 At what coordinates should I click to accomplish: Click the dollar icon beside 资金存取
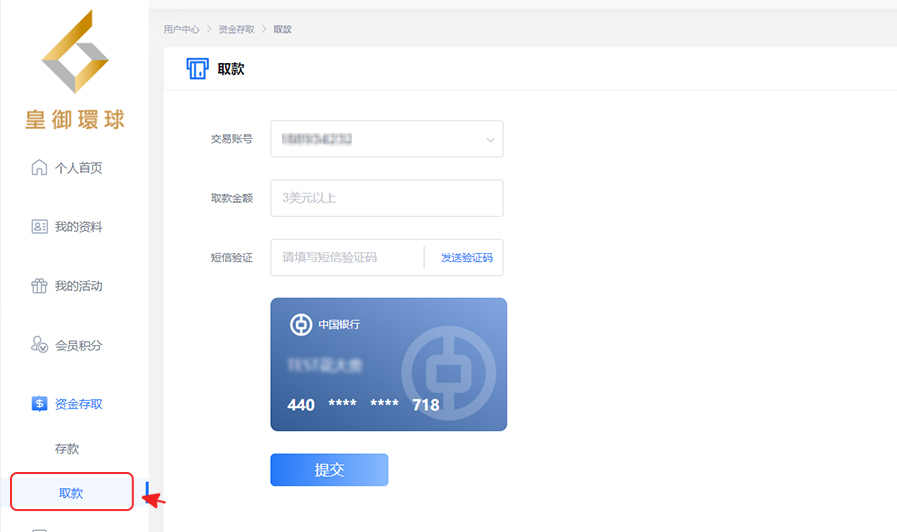coord(39,404)
